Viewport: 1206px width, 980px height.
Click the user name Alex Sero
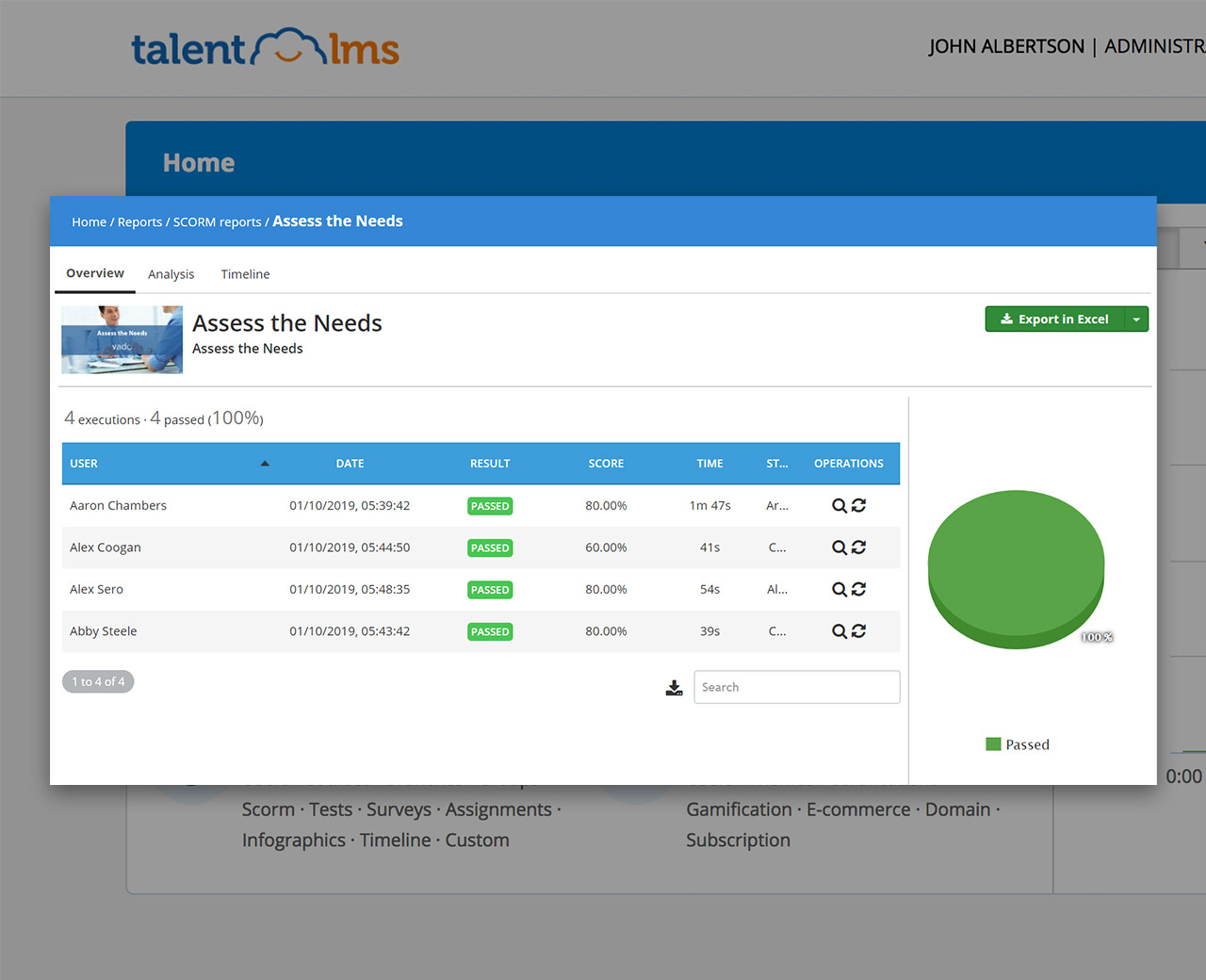tap(96, 590)
